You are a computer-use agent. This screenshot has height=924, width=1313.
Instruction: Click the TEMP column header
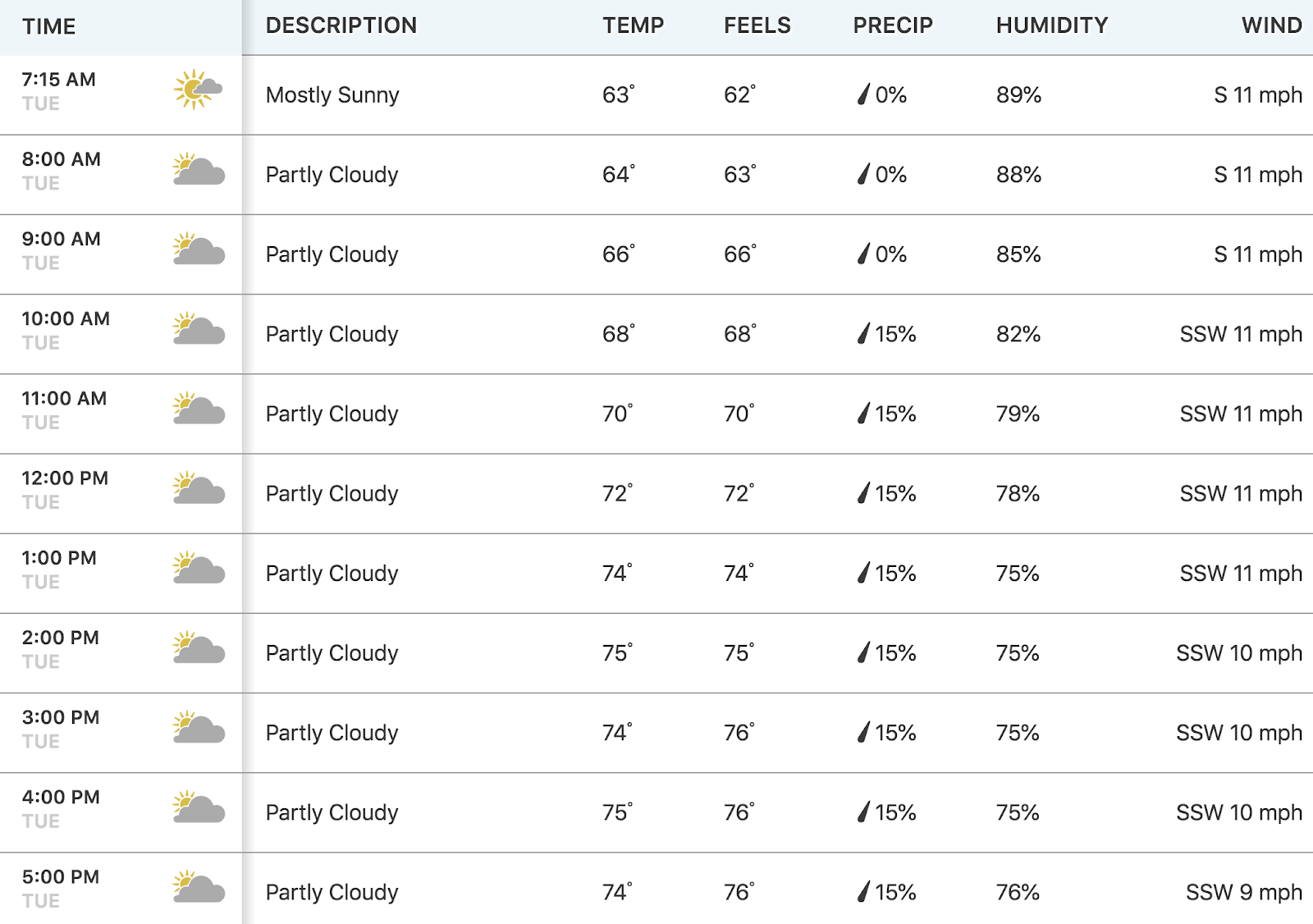[634, 25]
